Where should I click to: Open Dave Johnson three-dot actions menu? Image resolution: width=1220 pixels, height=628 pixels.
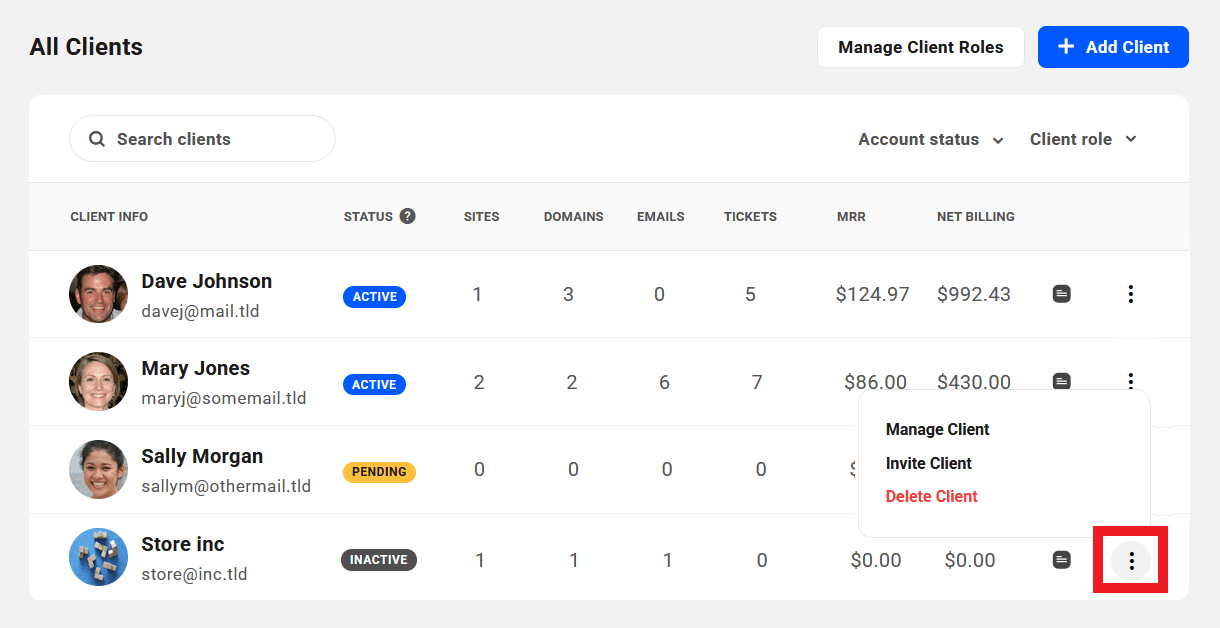[1131, 294]
